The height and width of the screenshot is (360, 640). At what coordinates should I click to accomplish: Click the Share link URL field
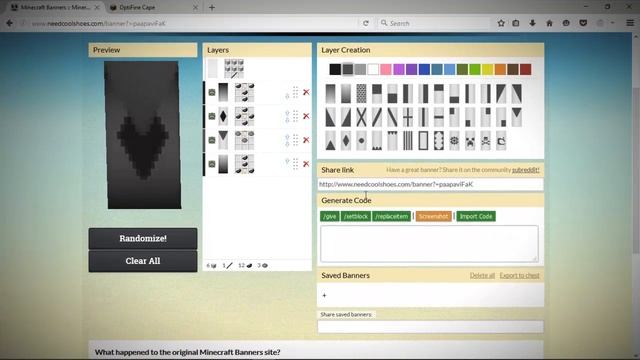pos(430,184)
